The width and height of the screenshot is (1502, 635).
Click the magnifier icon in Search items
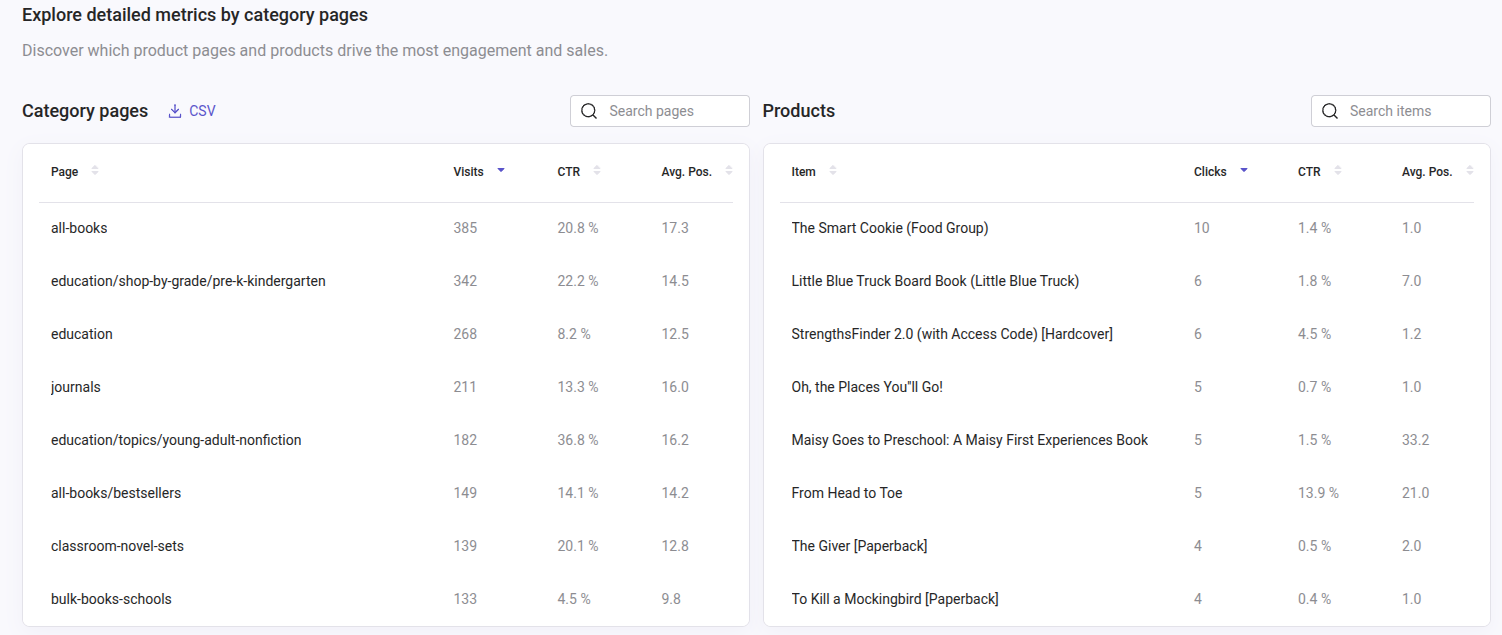(x=1330, y=111)
